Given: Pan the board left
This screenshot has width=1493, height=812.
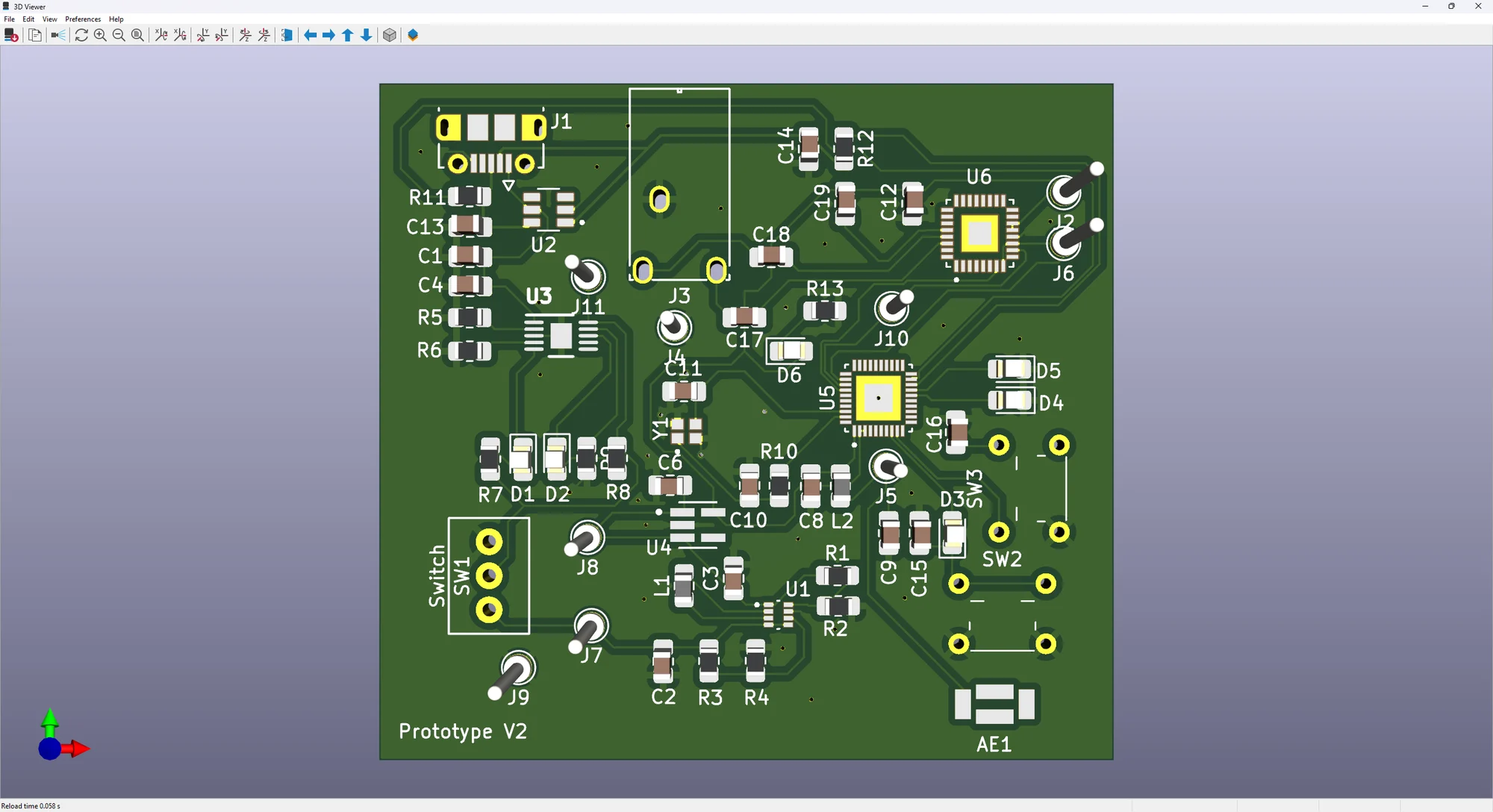Looking at the screenshot, I should point(311,35).
